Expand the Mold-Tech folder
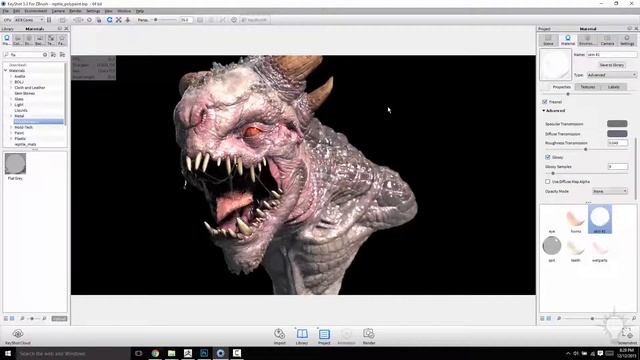640x360 pixels. [x=11, y=127]
